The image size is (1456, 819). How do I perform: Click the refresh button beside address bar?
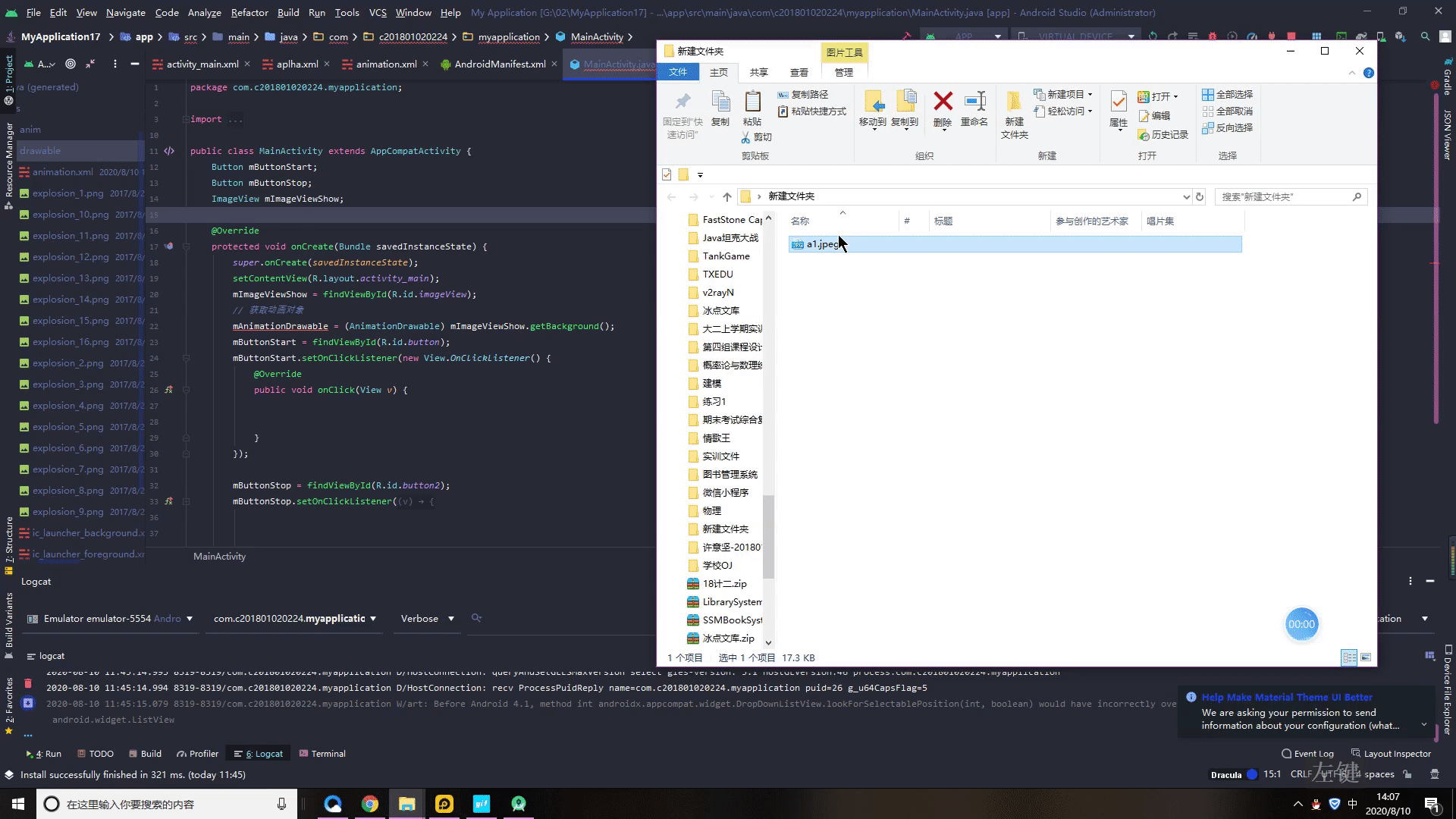[x=1200, y=196]
